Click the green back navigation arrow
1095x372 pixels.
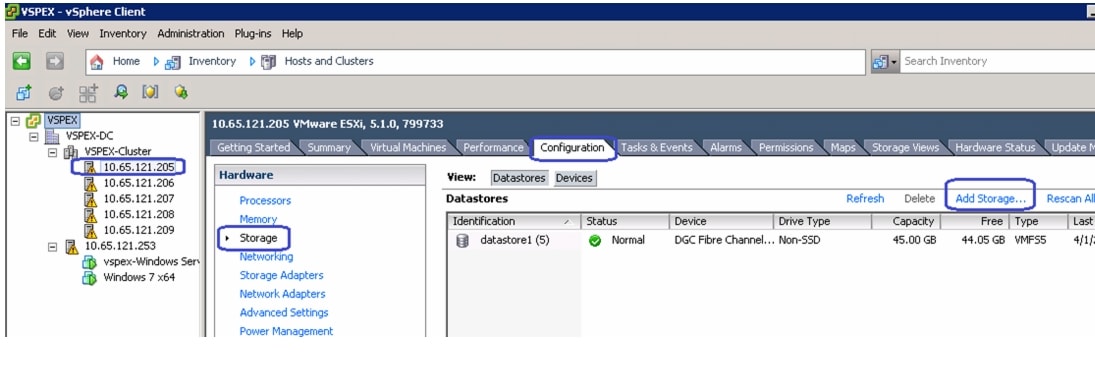21,61
